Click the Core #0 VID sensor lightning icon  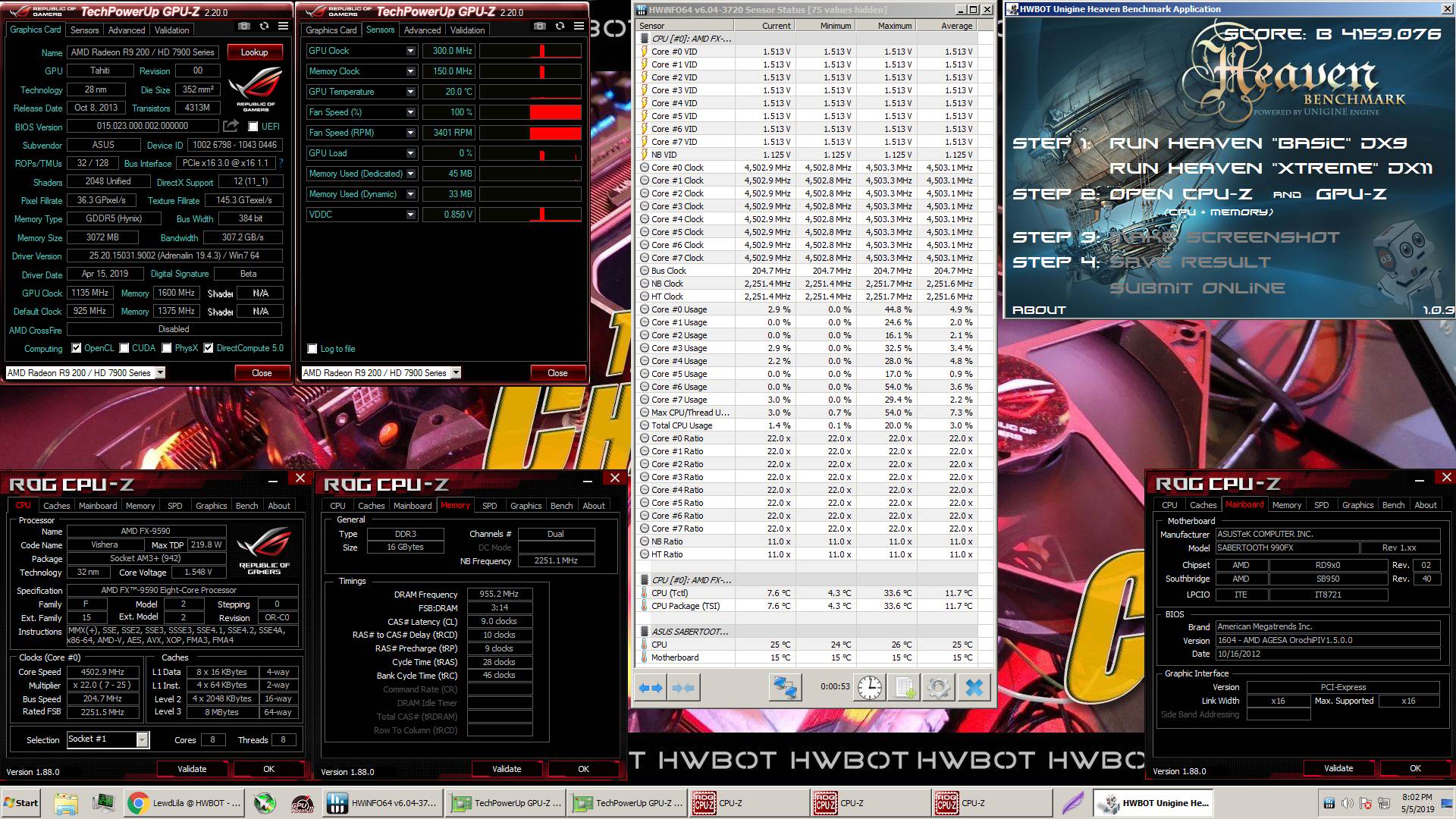645,52
